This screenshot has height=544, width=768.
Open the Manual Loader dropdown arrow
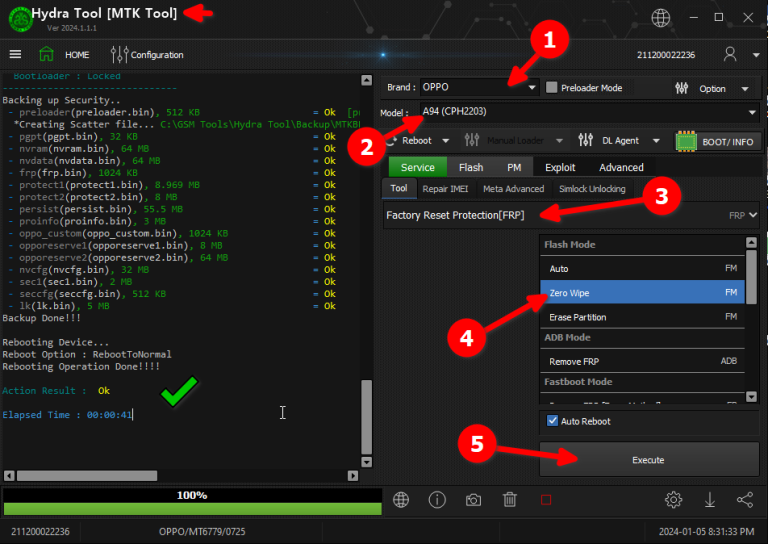(x=559, y=141)
